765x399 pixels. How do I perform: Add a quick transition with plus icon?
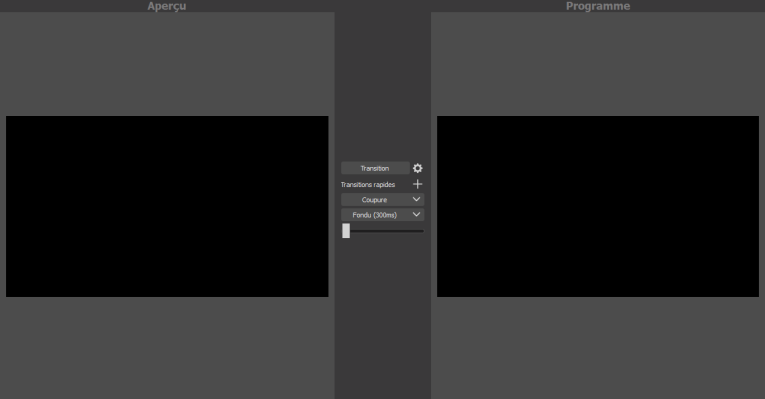click(x=418, y=184)
